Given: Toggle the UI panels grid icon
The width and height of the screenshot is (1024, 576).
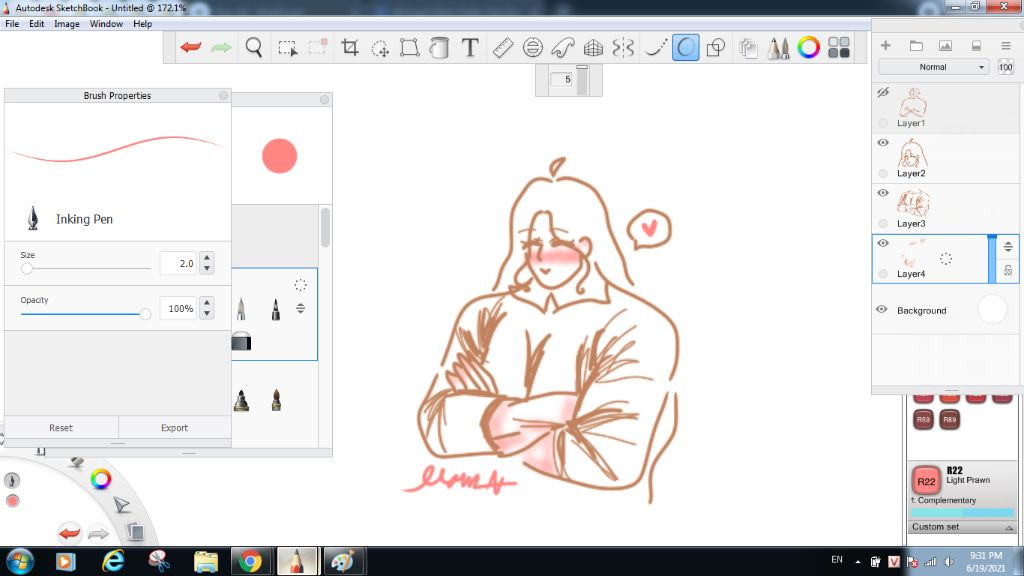Looking at the screenshot, I should tap(839, 47).
